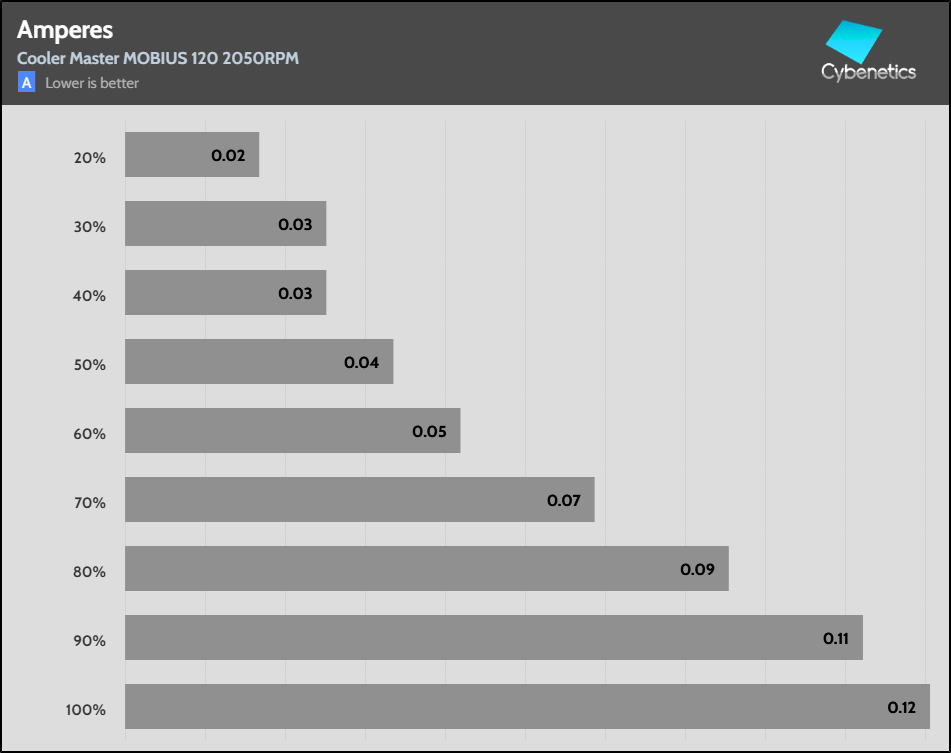
Task: Select the 100% bar showing 0.12
Action: (x=527, y=707)
